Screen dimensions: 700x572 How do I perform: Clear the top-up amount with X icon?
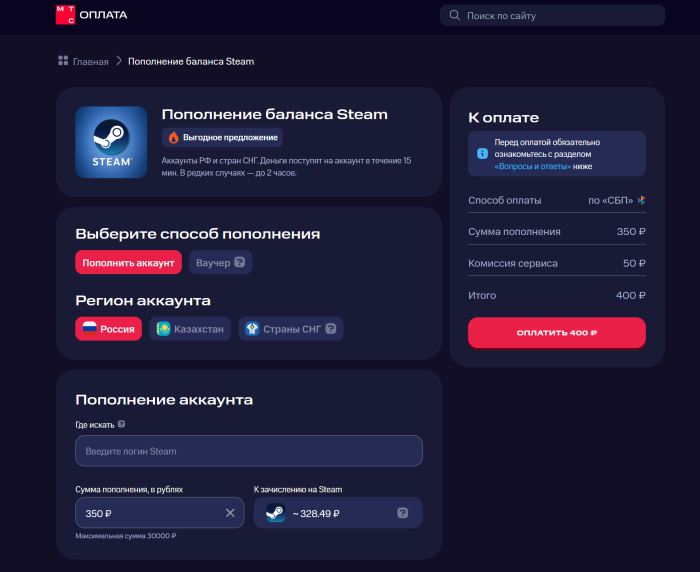click(x=230, y=513)
